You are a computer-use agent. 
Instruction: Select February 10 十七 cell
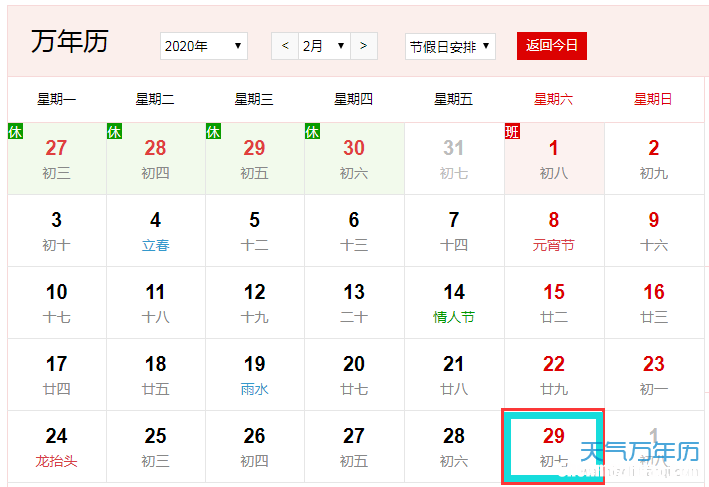coord(57,303)
